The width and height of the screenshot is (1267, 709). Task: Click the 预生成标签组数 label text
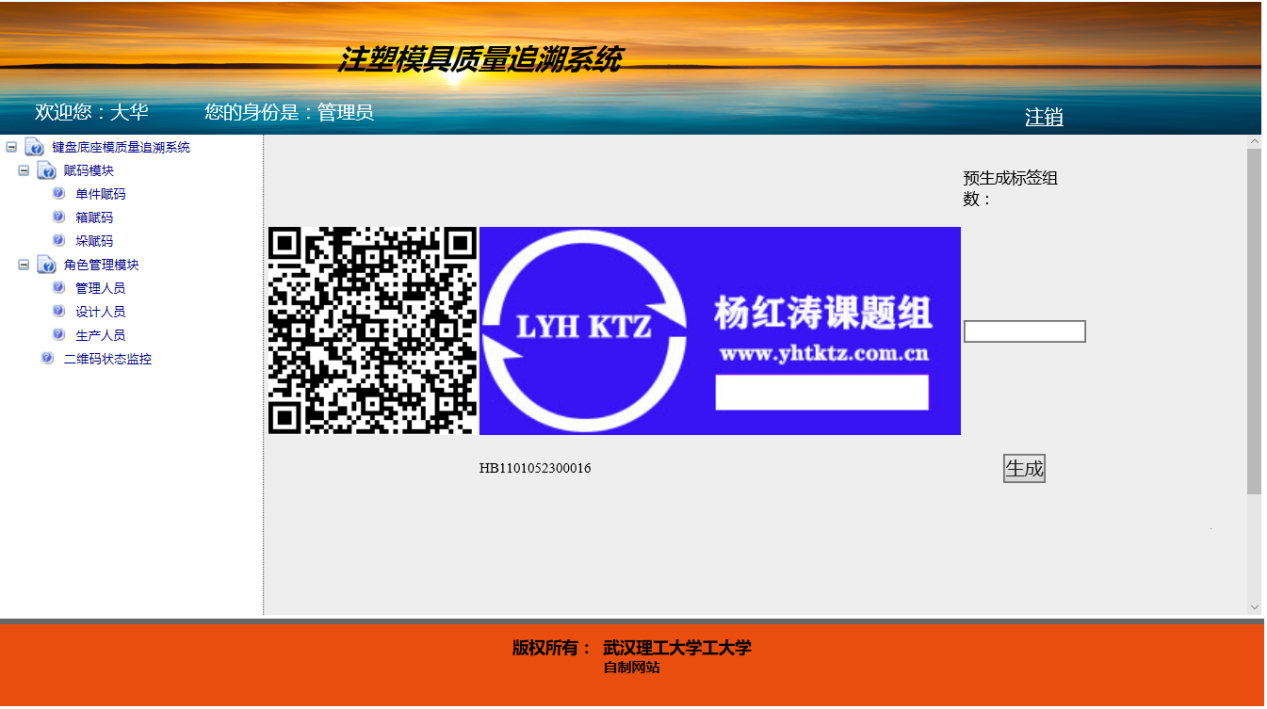point(1010,188)
